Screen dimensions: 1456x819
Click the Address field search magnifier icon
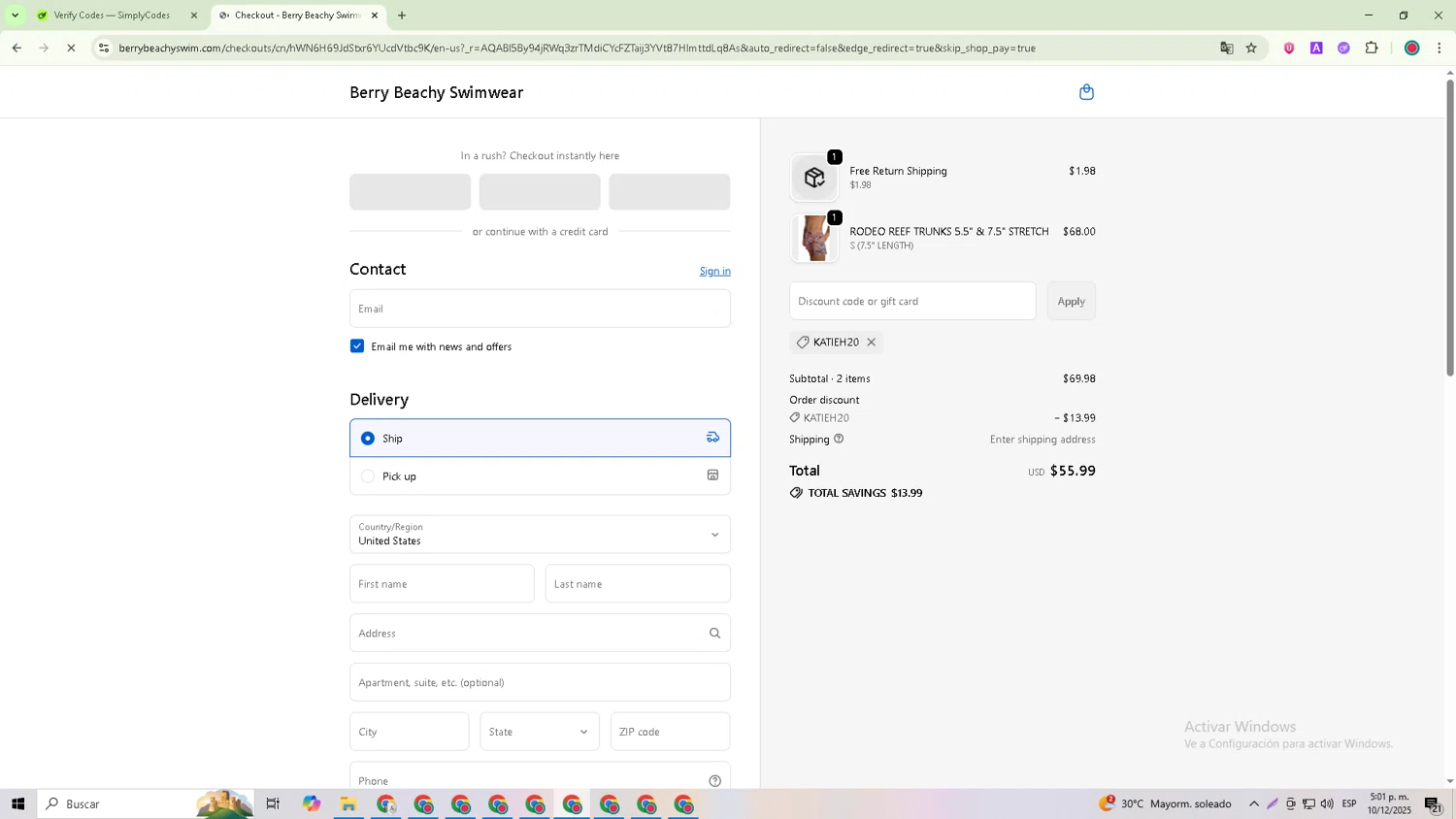(x=714, y=633)
